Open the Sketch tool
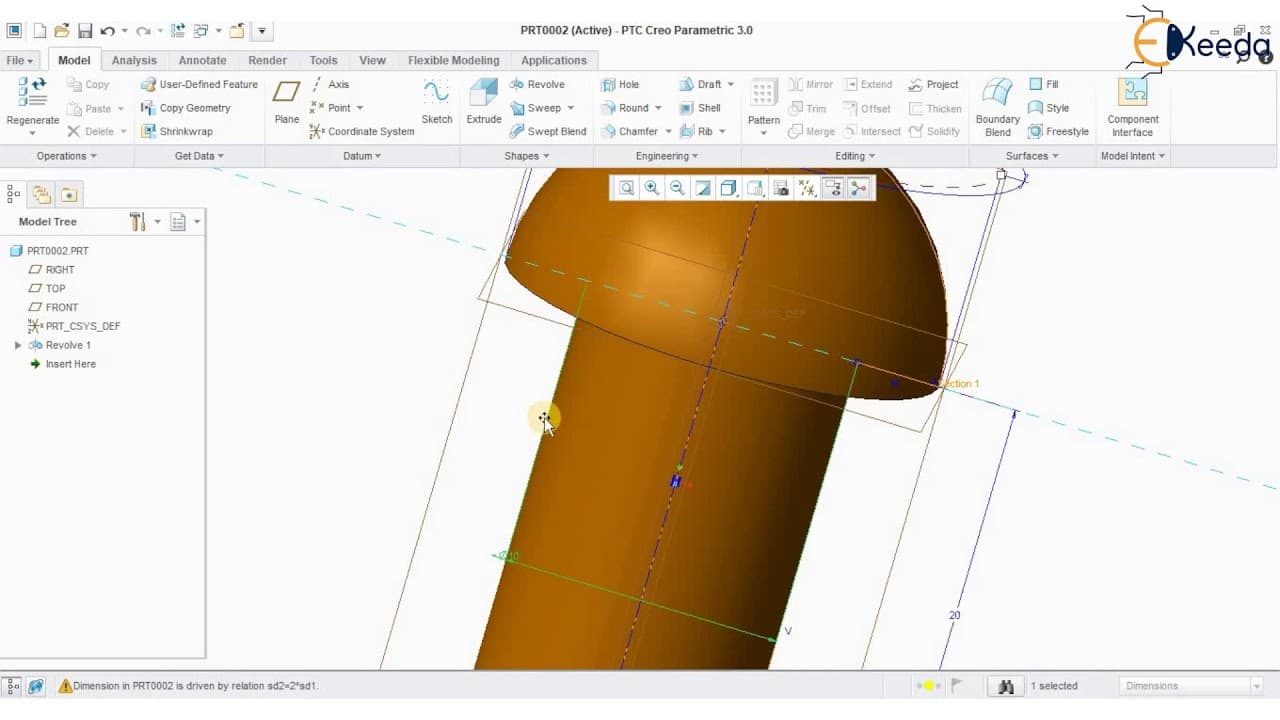 tap(436, 102)
